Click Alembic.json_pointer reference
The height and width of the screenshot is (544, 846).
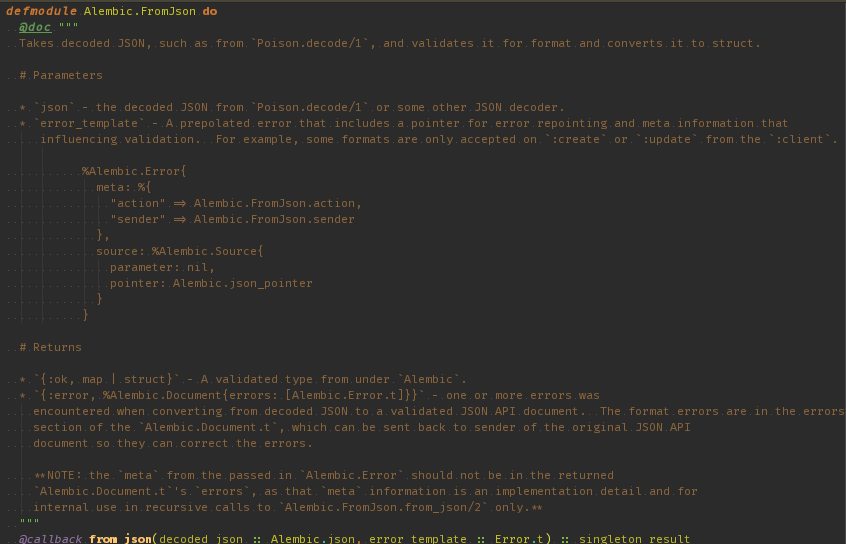242,283
